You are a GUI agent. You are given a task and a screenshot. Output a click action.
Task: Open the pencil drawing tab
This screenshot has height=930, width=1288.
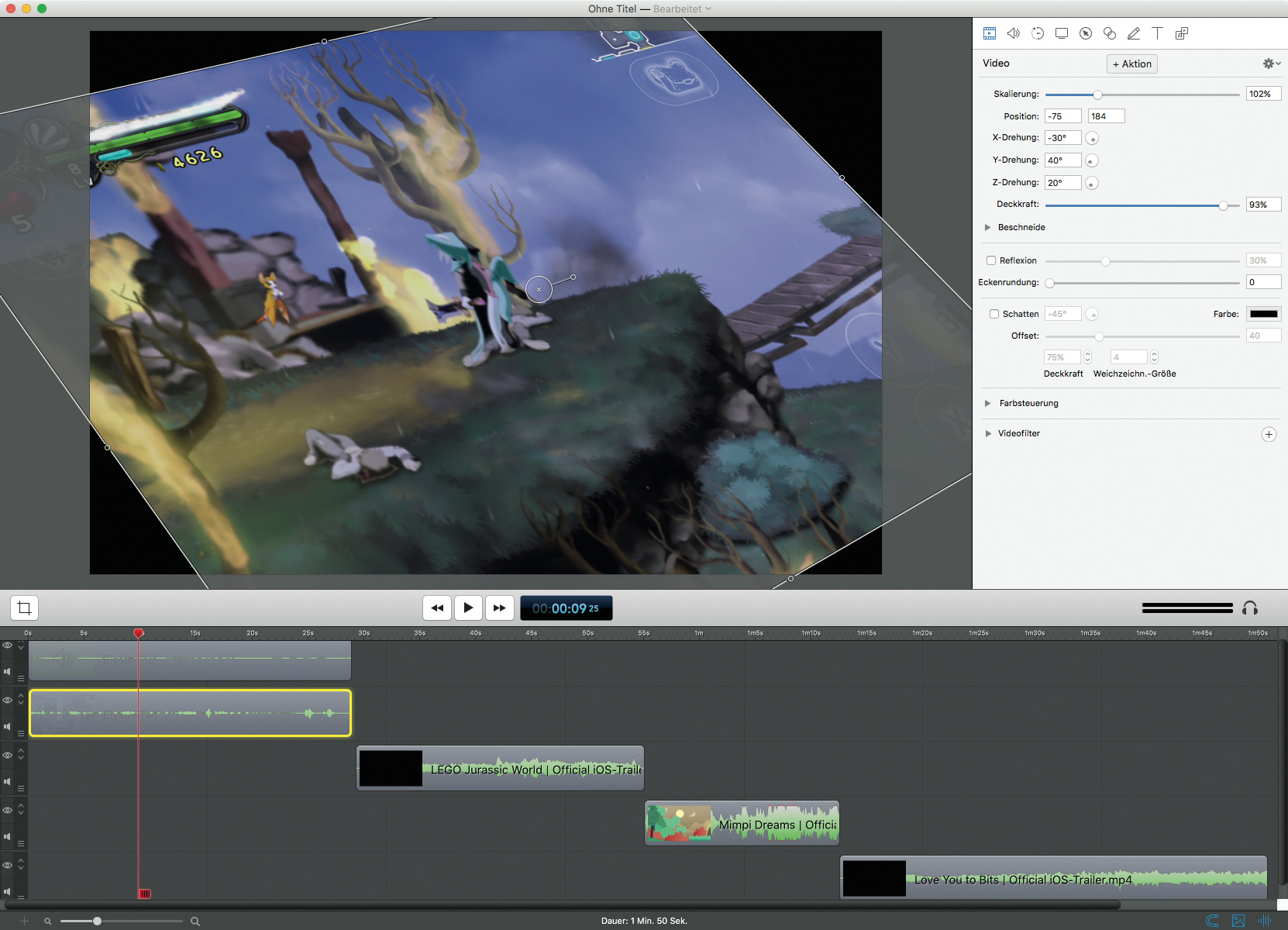pos(1133,33)
